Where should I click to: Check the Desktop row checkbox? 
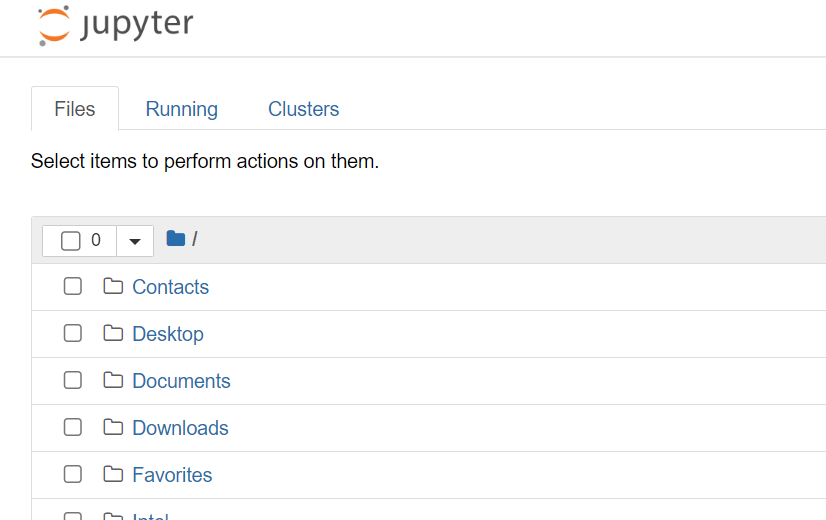click(x=73, y=333)
